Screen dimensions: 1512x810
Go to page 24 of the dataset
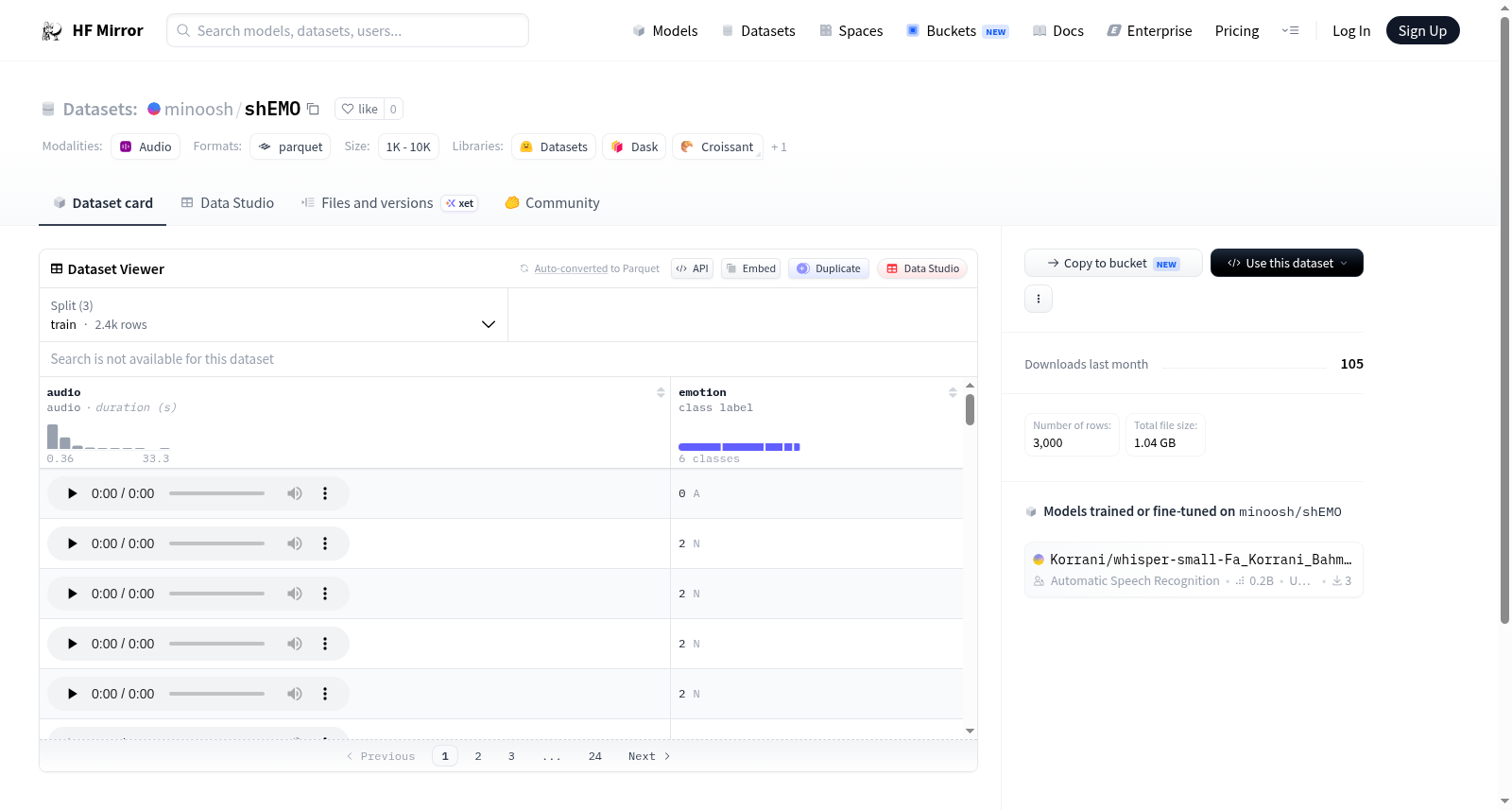click(595, 756)
